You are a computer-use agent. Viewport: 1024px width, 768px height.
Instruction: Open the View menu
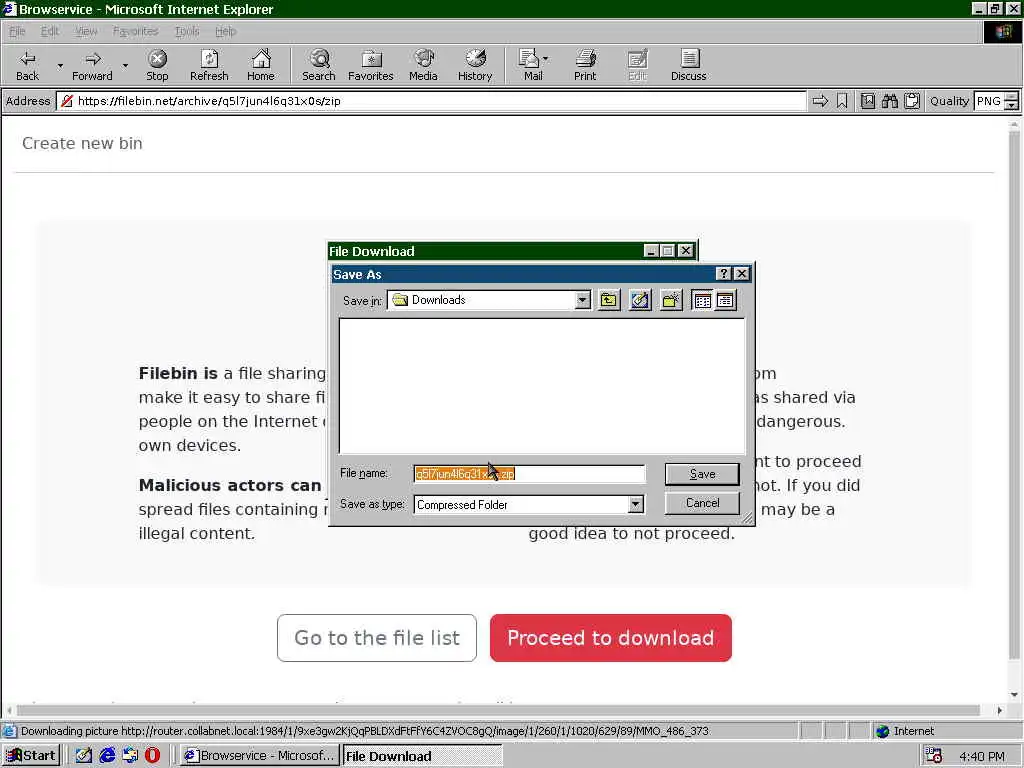tap(86, 31)
